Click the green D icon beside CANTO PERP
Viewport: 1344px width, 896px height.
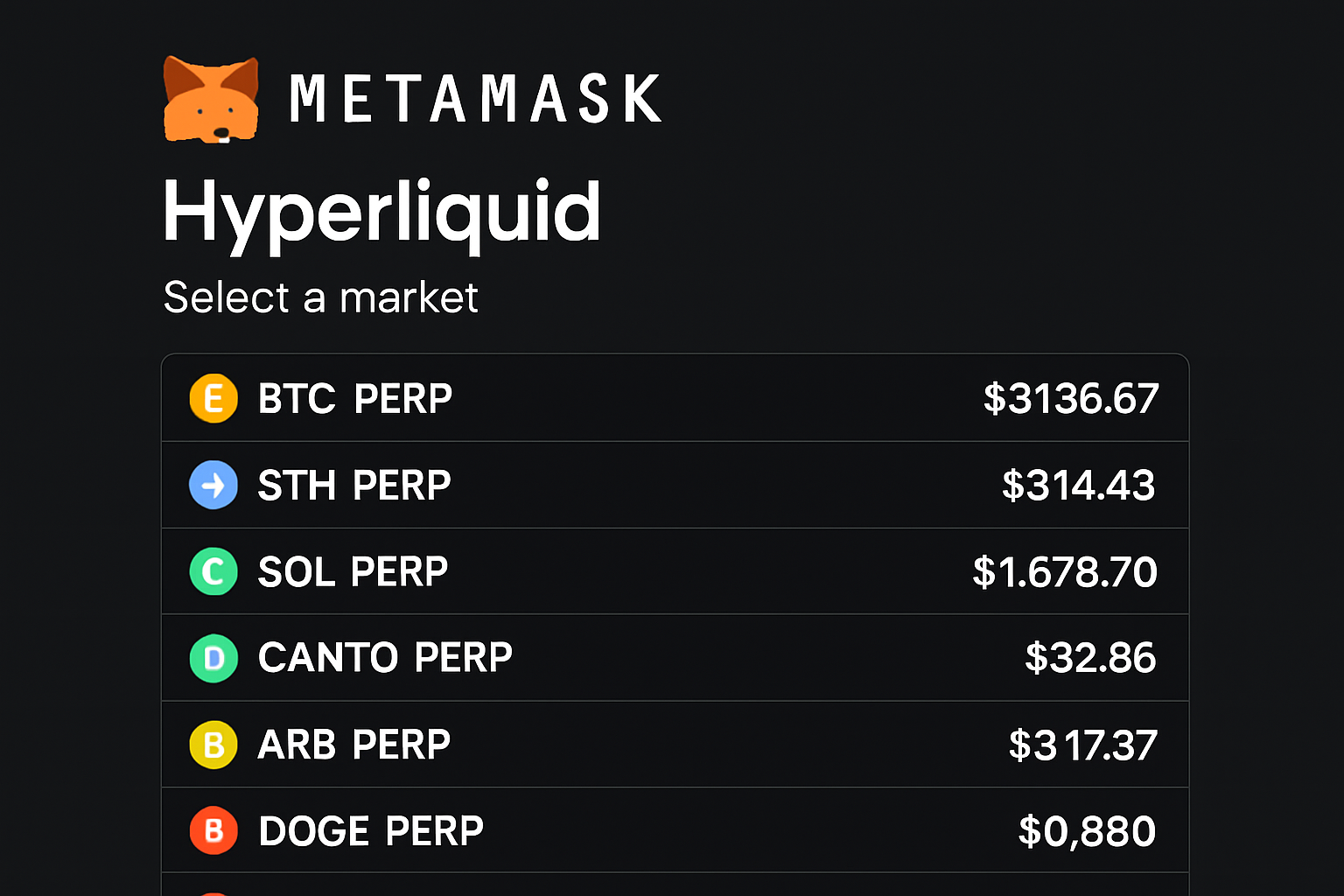pyautogui.click(x=213, y=658)
